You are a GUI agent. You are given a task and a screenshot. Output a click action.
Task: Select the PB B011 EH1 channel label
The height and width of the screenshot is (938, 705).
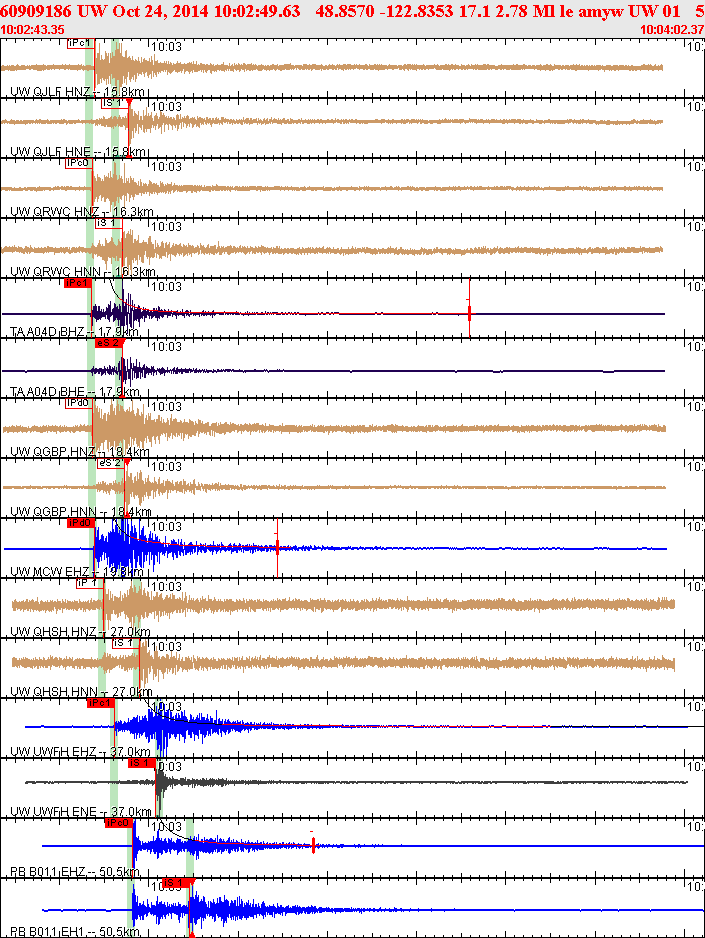point(75,931)
